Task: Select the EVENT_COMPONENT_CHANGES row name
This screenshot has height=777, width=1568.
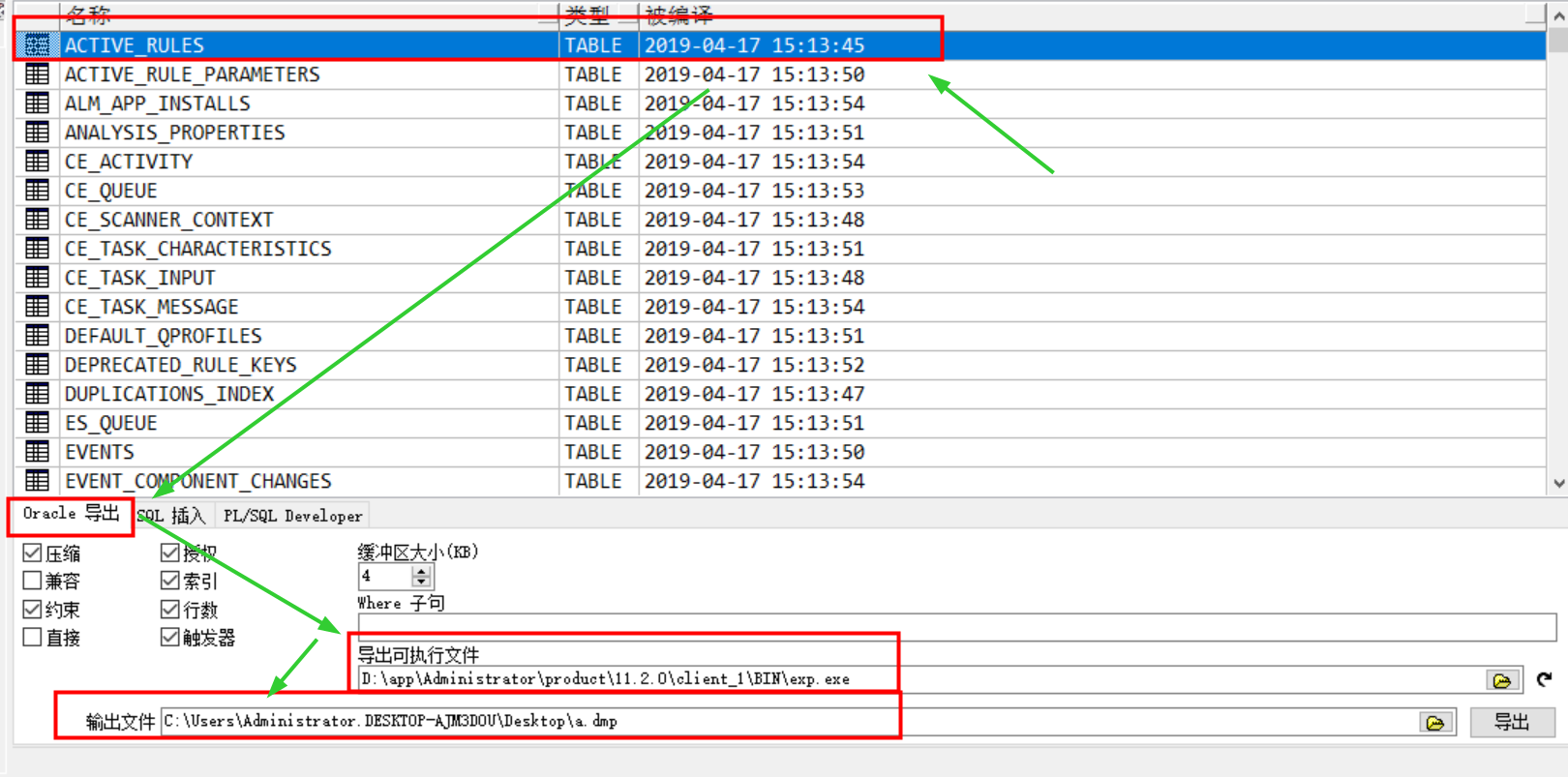Action: coord(197,481)
